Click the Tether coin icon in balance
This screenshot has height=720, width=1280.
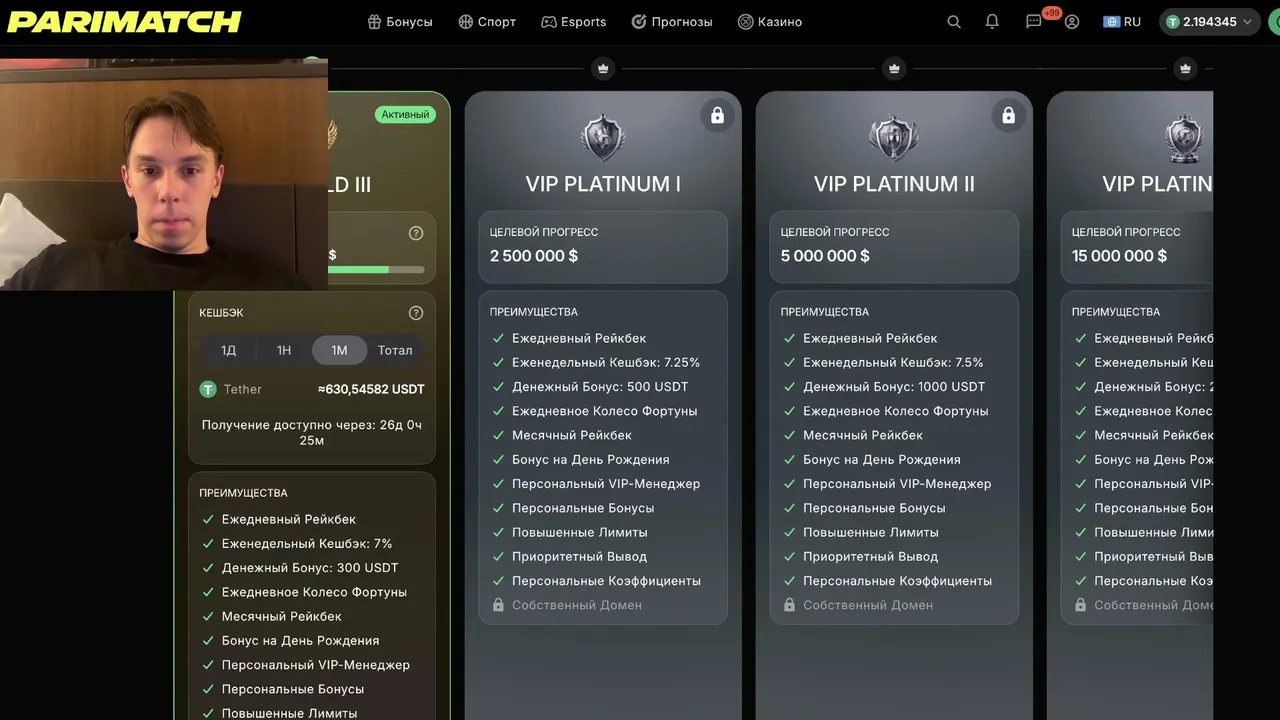coord(1173,22)
